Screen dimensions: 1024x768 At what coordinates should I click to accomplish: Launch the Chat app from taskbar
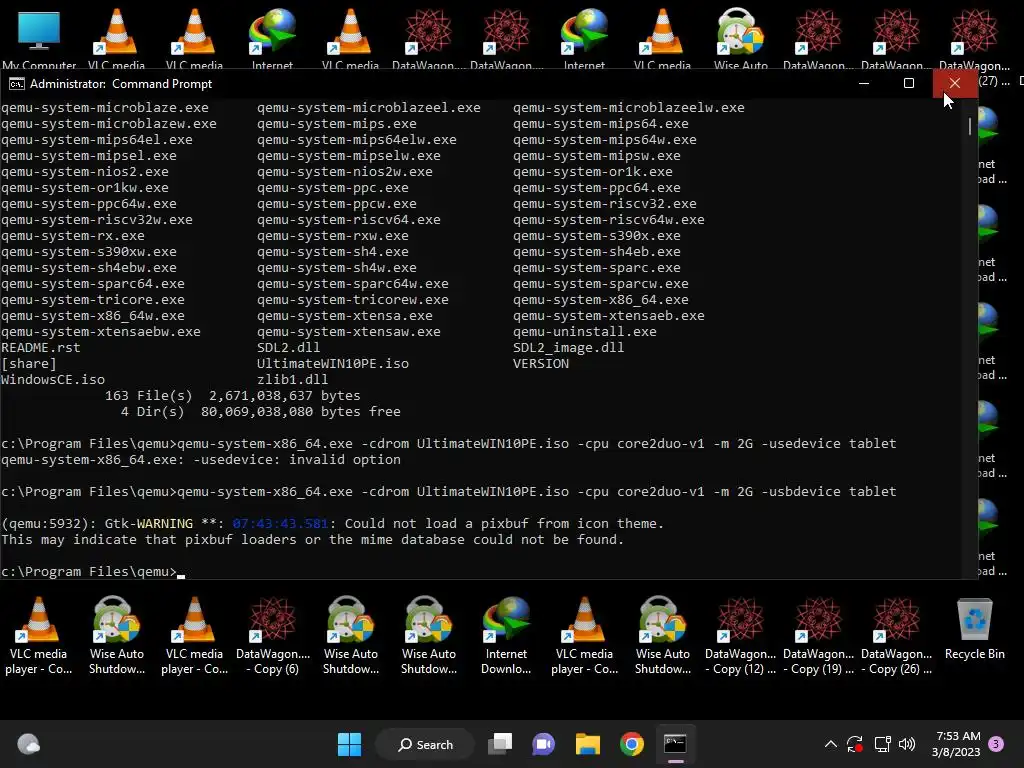(x=543, y=744)
